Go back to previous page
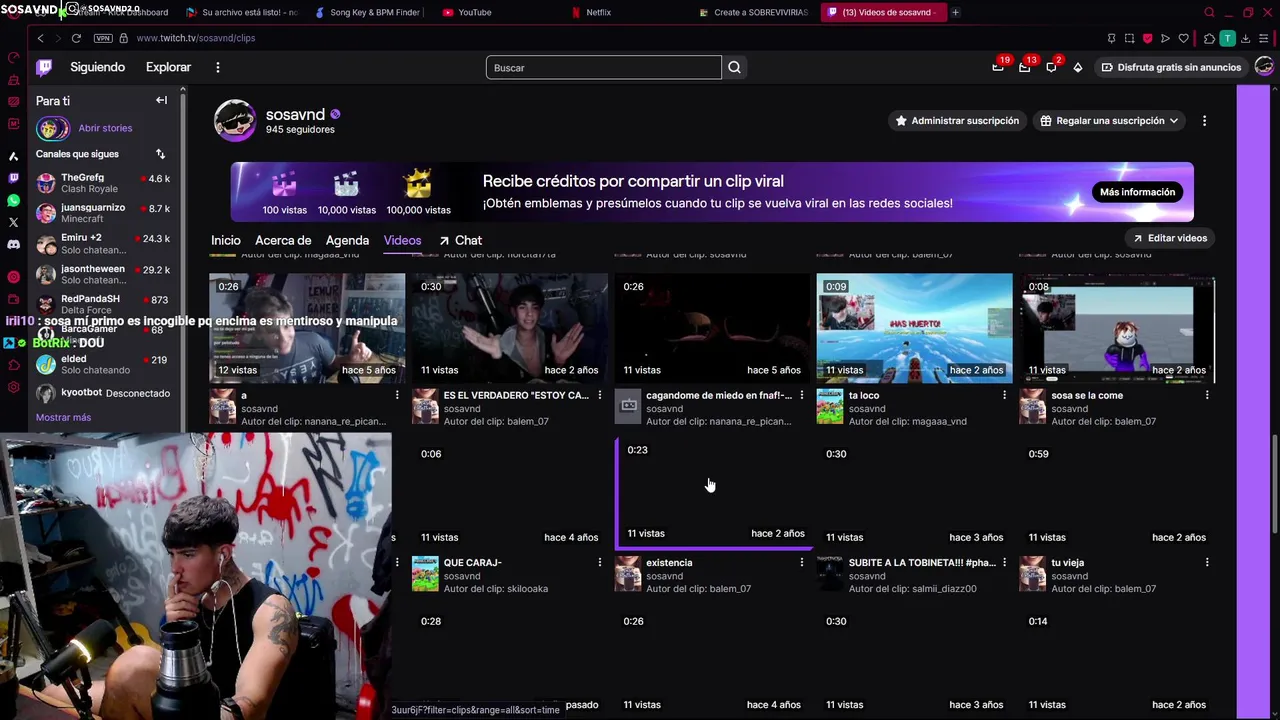1280x720 pixels. point(40,38)
